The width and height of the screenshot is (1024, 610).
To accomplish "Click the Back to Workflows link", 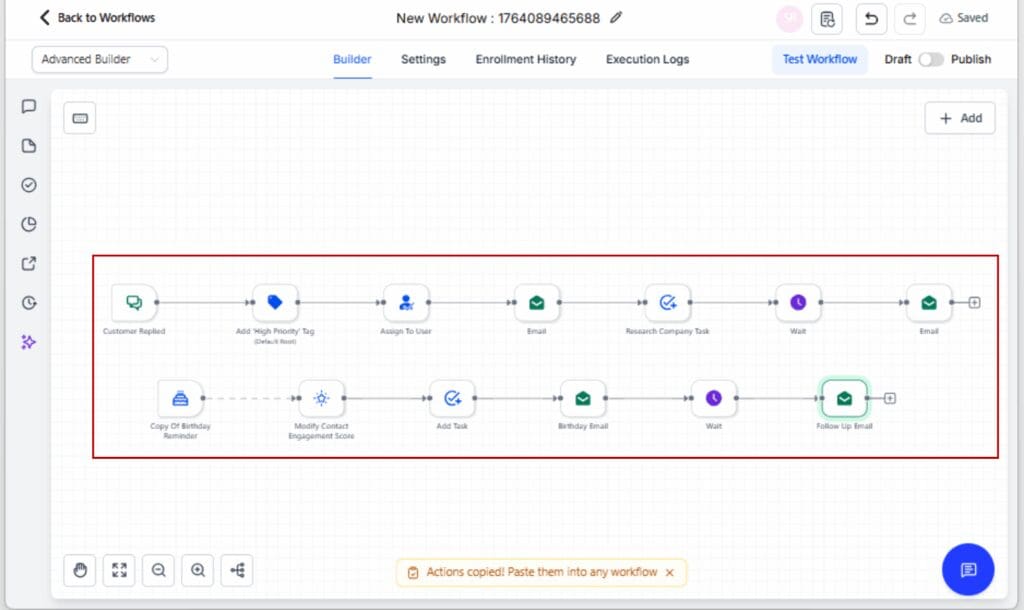I will click(96, 18).
